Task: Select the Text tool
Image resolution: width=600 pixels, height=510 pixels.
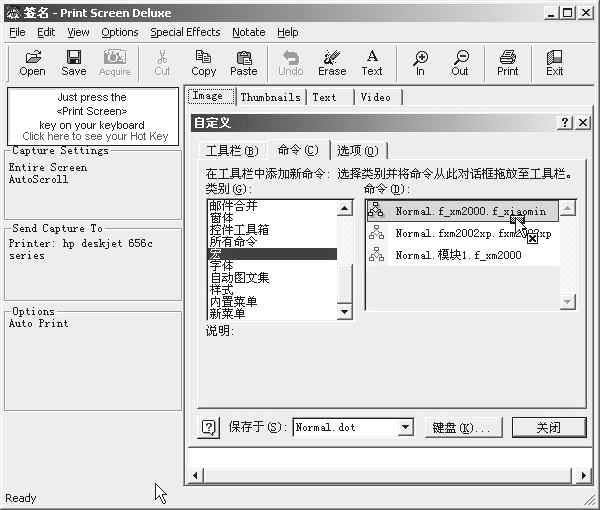Action: [x=372, y=63]
